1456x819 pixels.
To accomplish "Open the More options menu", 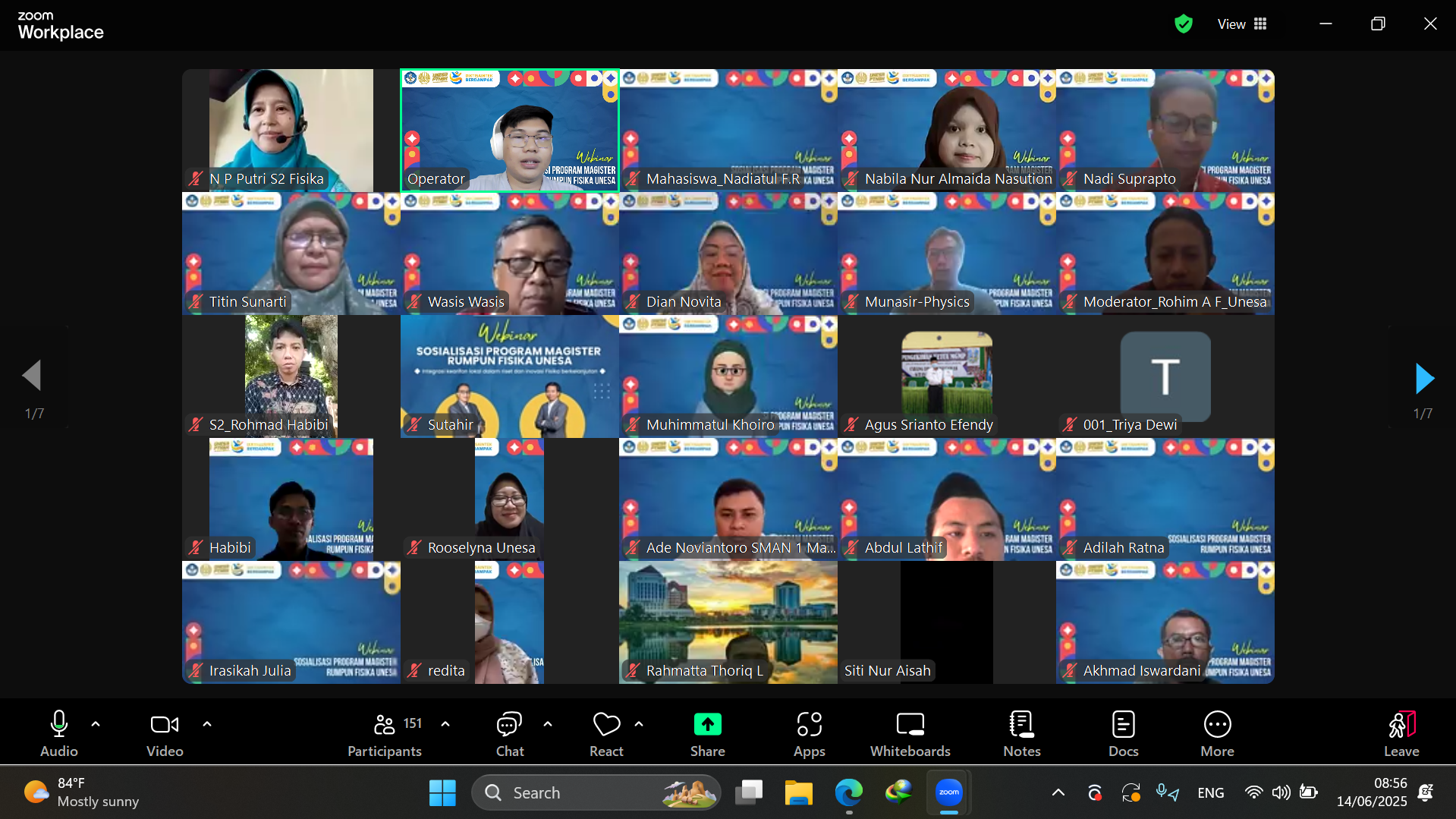I will click(x=1217, y=733).
